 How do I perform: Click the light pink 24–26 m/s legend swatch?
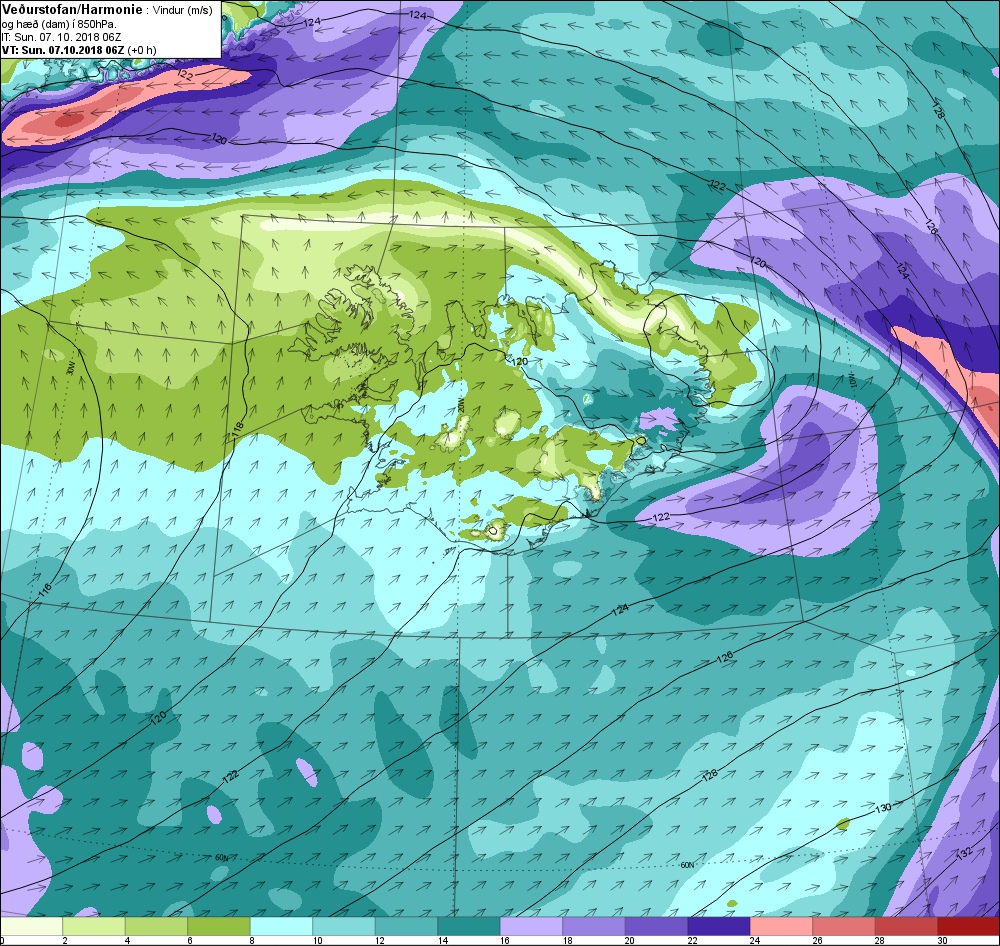coord(781,926)
